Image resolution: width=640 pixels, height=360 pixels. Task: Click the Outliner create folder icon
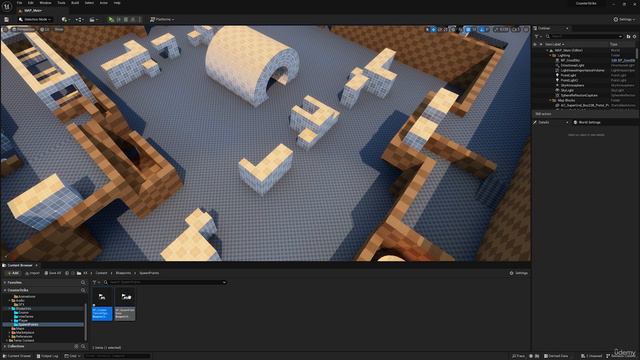coord(628,36)
